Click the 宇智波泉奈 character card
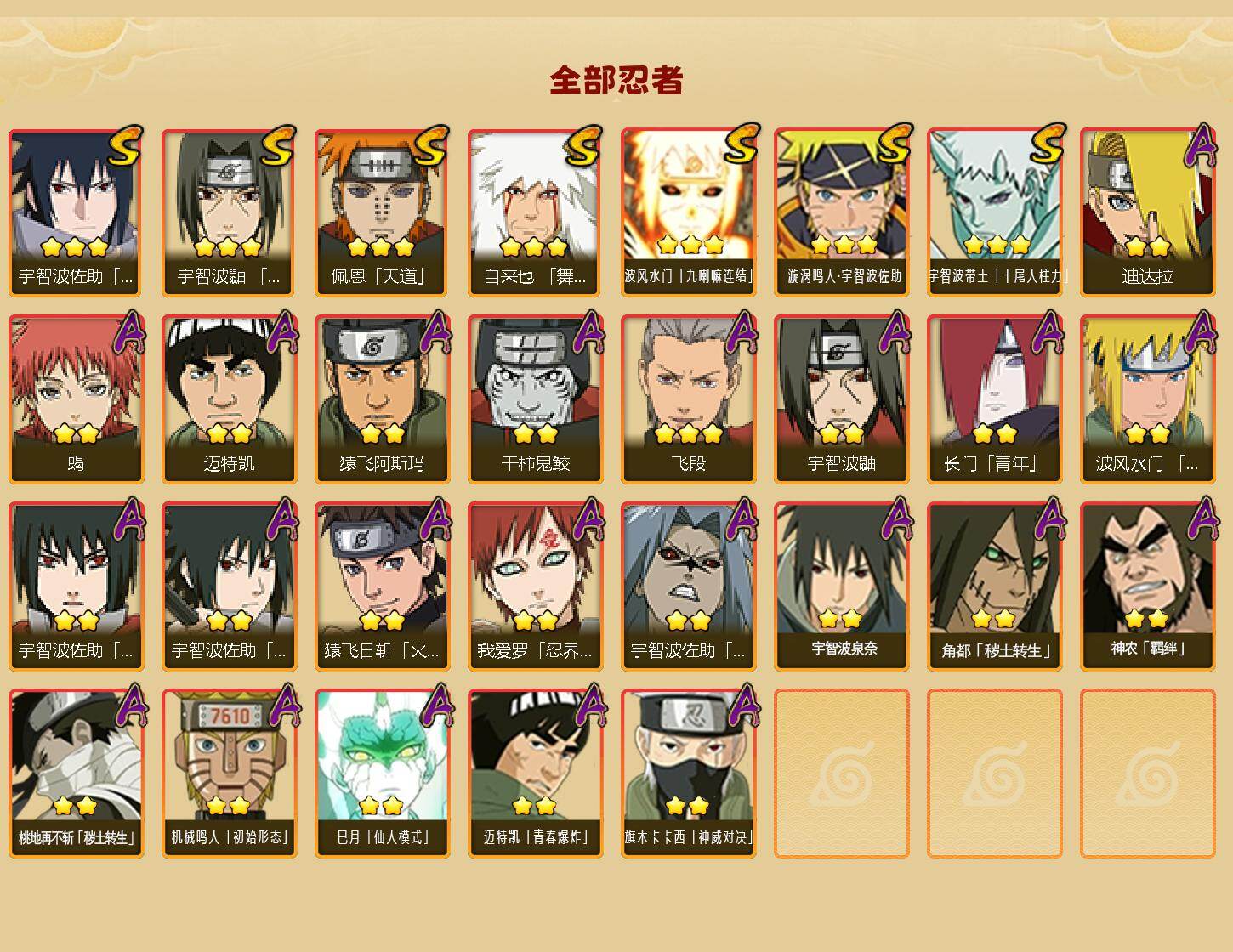 (x=841, y=586)
